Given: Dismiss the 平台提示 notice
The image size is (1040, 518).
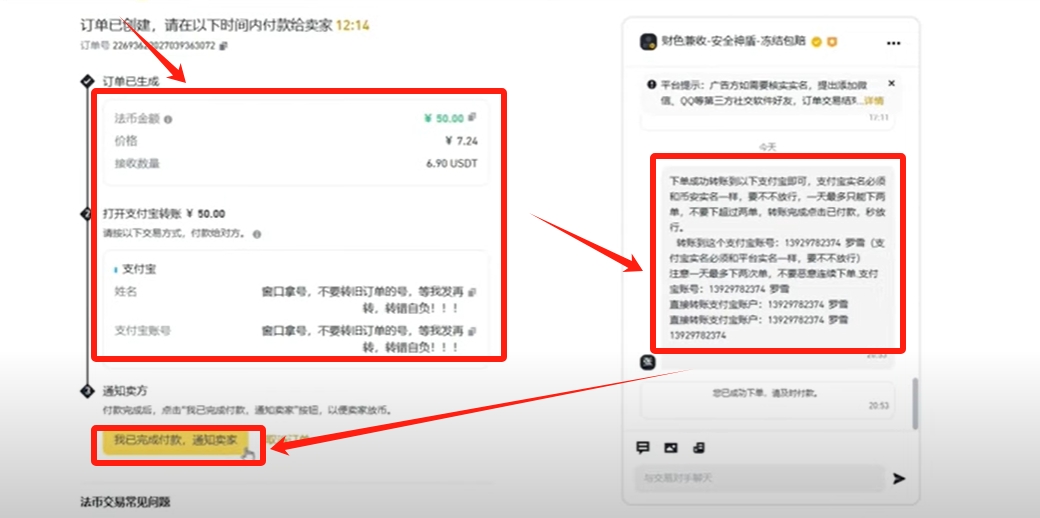Looking at the screenshot, I should pos(891,84).
